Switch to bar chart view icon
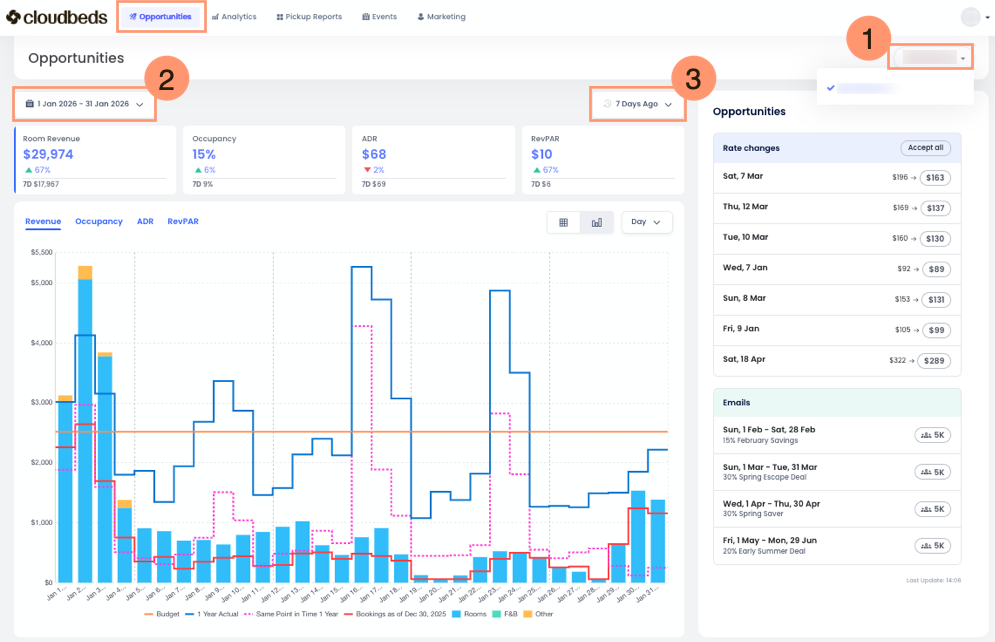The height and width of the screenshot is (642, 995). [597, 222]
